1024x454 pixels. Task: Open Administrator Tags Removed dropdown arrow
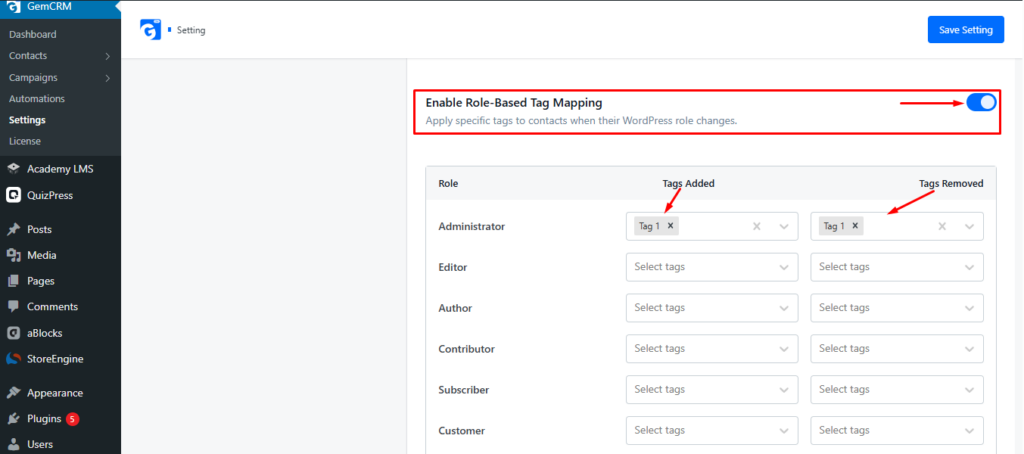969,226
